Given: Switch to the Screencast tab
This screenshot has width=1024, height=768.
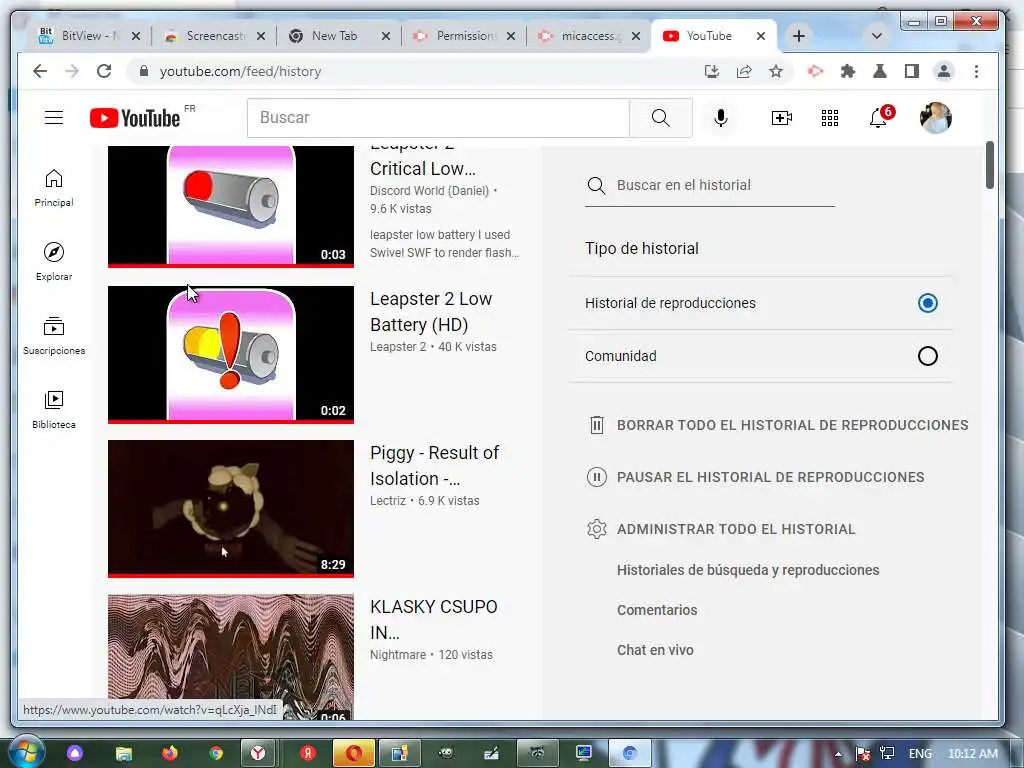Looking at the screenshot, I should [x=214, y=36].
